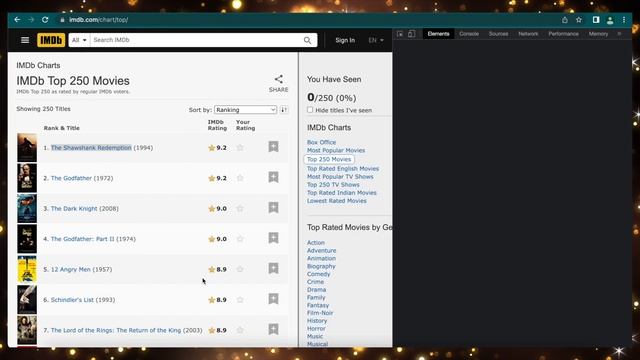Switch to DevTools Network tab
Screen dimensions: 640x360
coord(528,34)
